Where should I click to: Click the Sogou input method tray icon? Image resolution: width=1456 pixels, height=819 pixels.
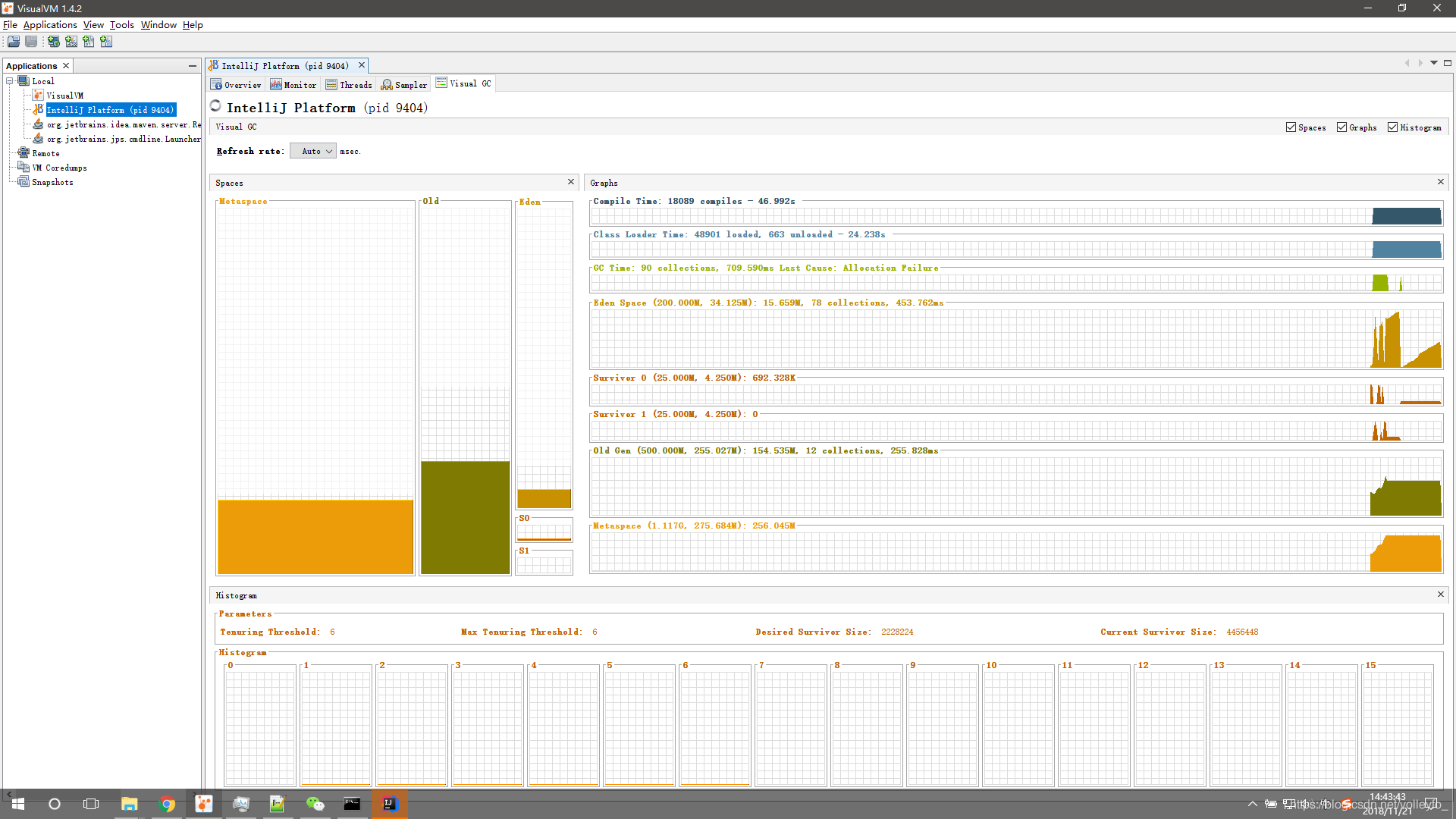1347,804
